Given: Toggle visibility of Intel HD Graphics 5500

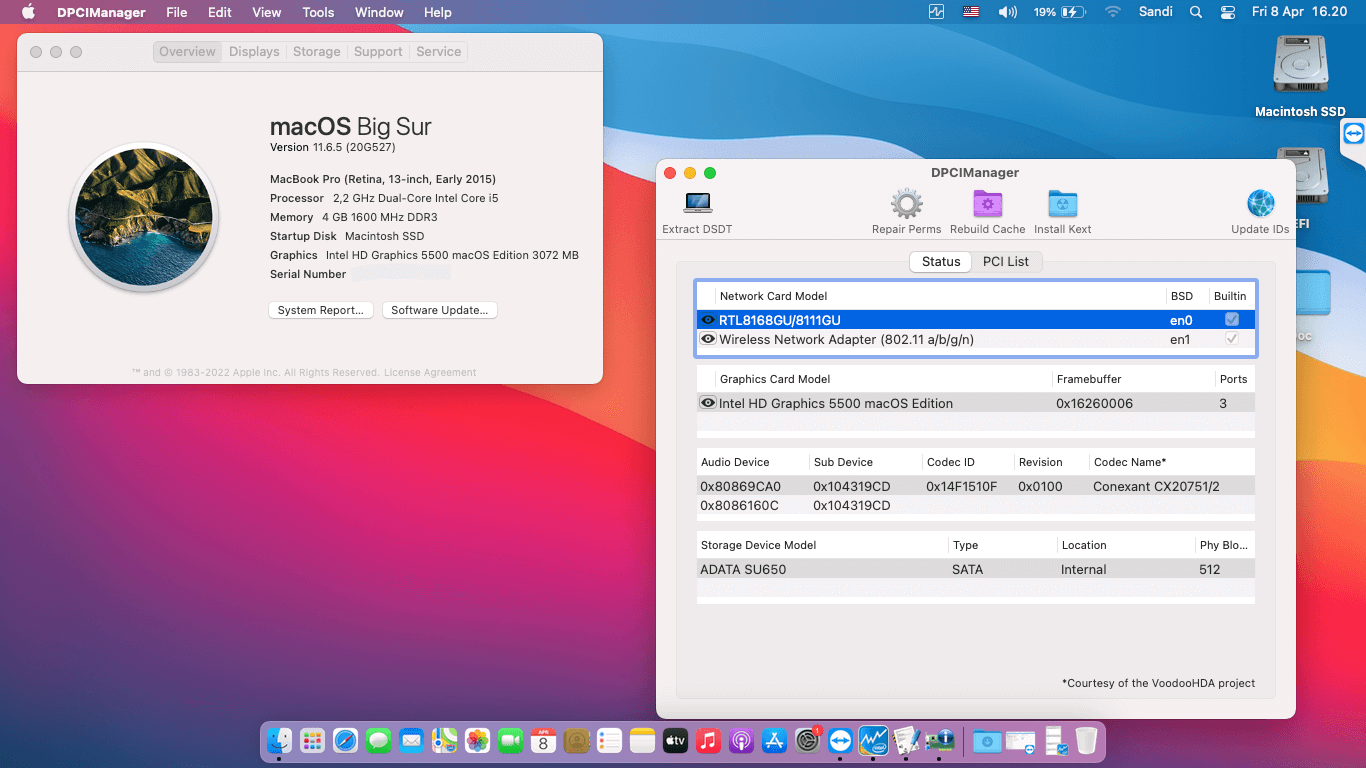Looking at the screenshot, I should (707, 402).
